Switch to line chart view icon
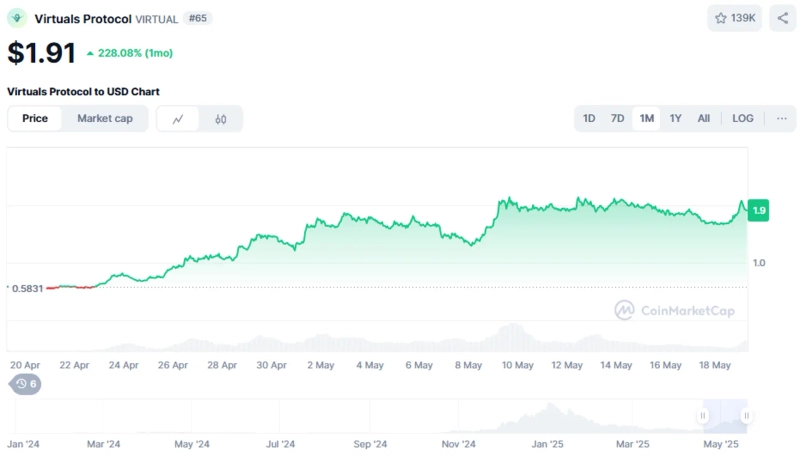 pyautogui.click(x=178, y=119)
